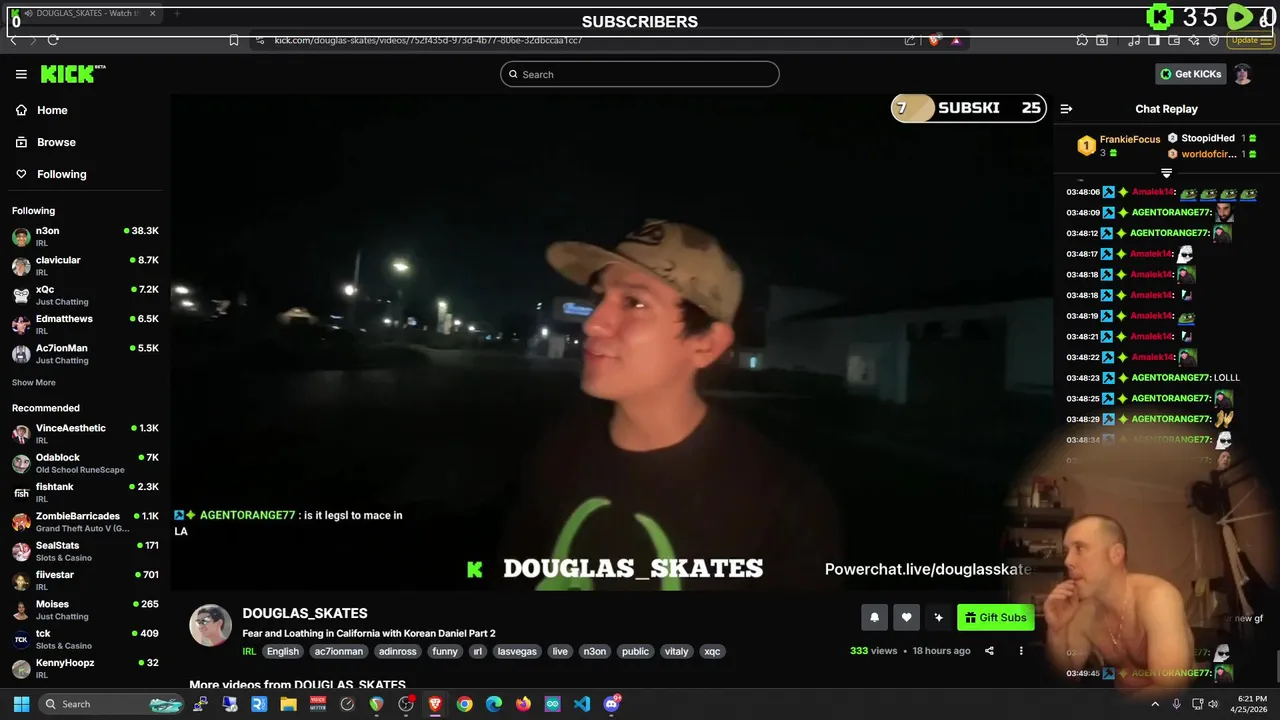
Task: Click the sparkle subscribe icon button
Action: coord(938,618)
